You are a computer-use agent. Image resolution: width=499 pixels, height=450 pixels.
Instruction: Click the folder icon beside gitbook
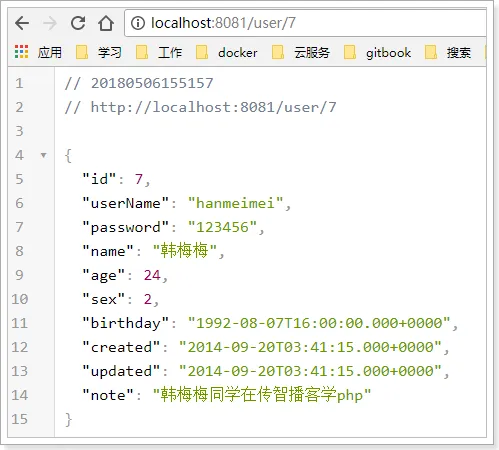(x=350, y=52)
